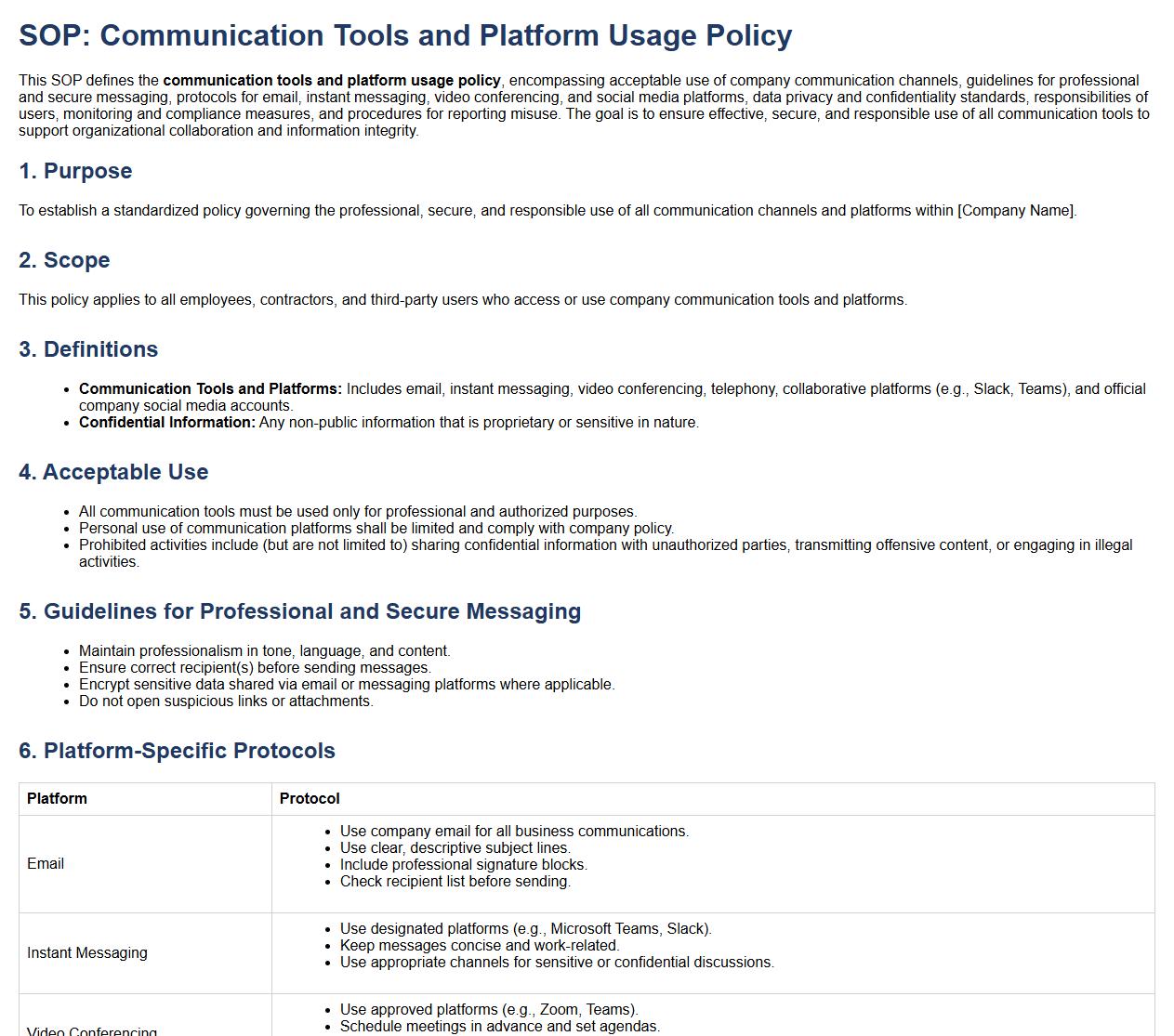Click the bold 'Communication Tools and Platforms:' term
The width and height of the screenshot is (1174, 1036).
coord(210,389)
